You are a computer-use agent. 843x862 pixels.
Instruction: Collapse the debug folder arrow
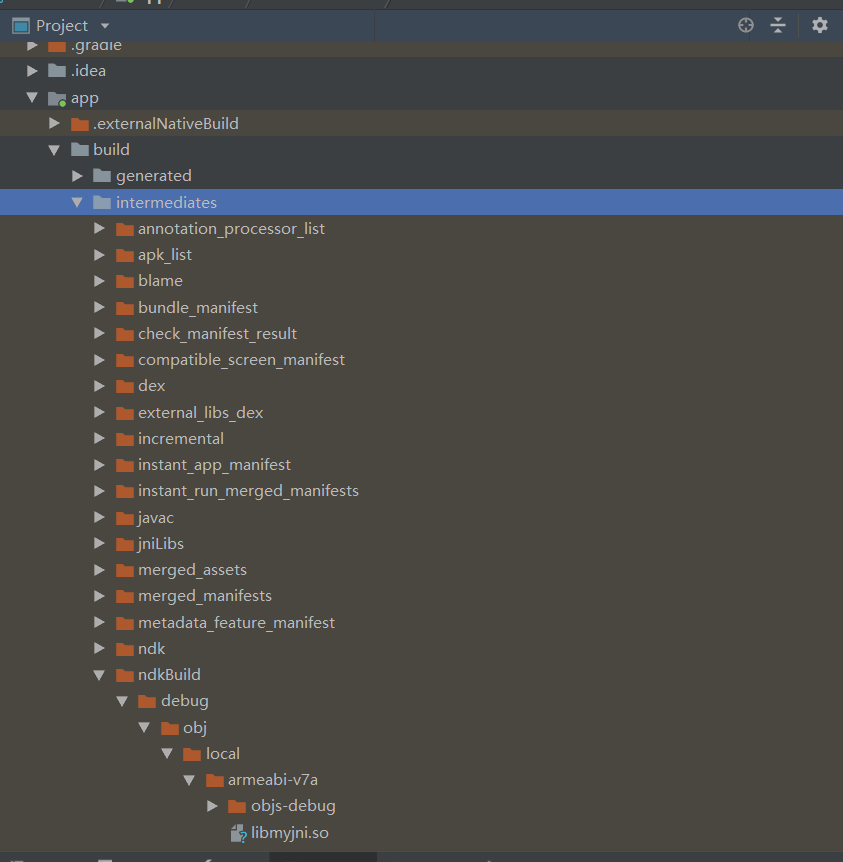[x=122, y=701]
